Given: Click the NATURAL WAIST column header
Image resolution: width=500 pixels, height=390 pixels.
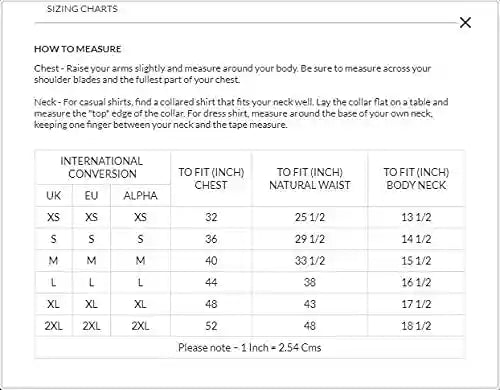Looking at the screenshot, I should (310, 179).
